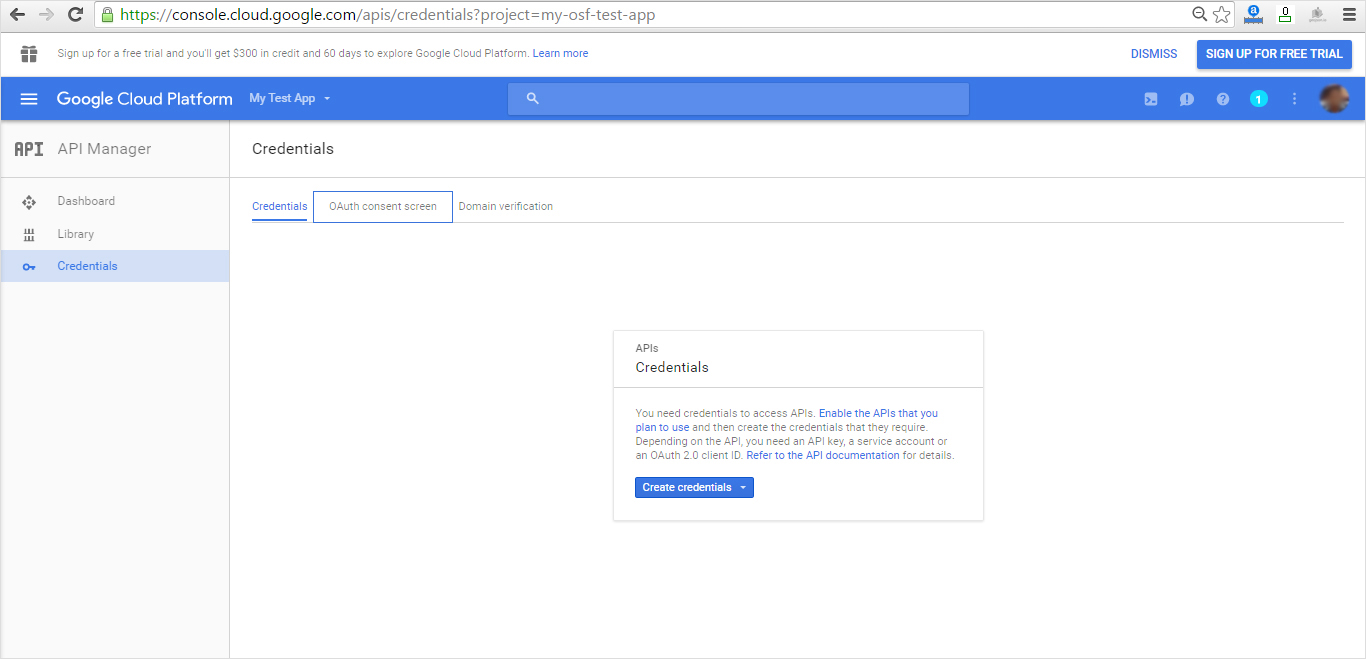Click the Dashboard icon in the sidebar
1366x659 pixels.
click(x=29, y=202)
